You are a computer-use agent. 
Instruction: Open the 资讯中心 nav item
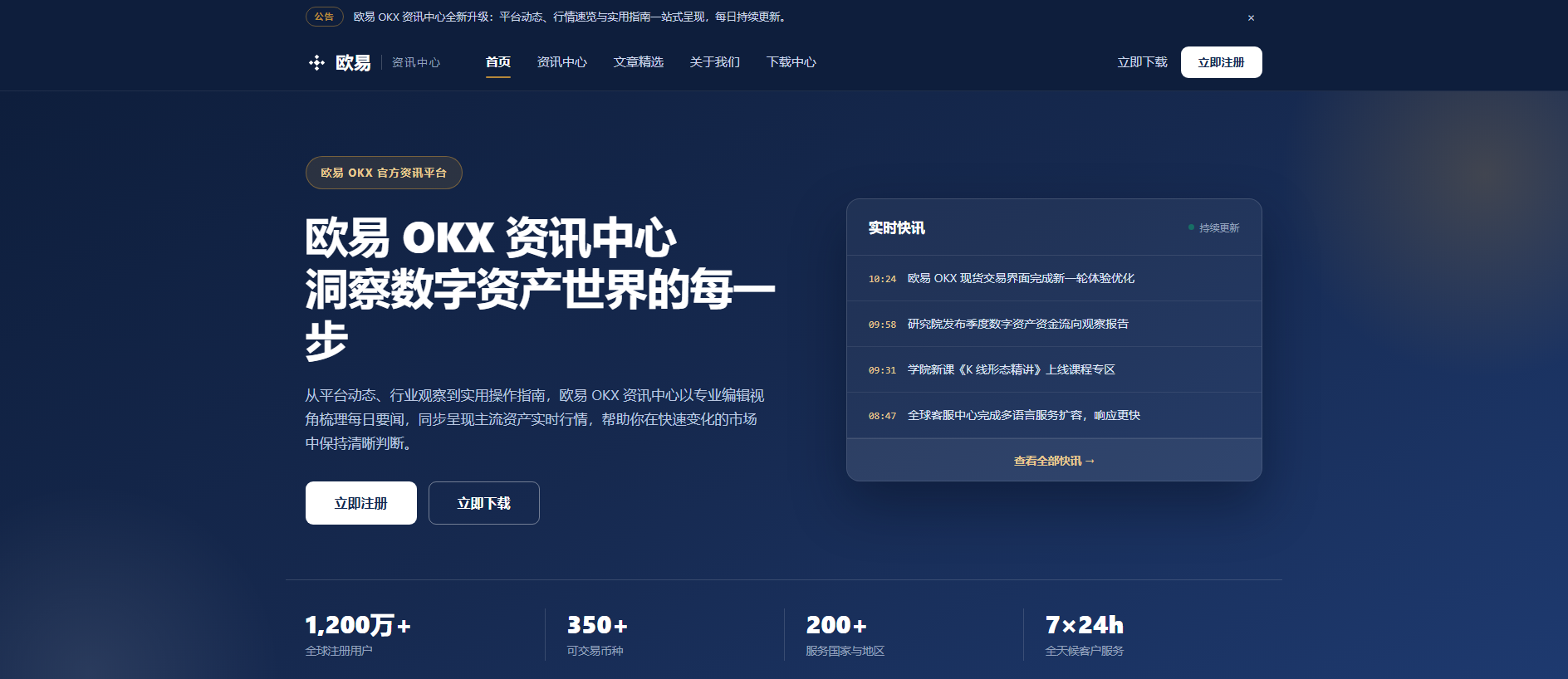[x=562, y=62]
